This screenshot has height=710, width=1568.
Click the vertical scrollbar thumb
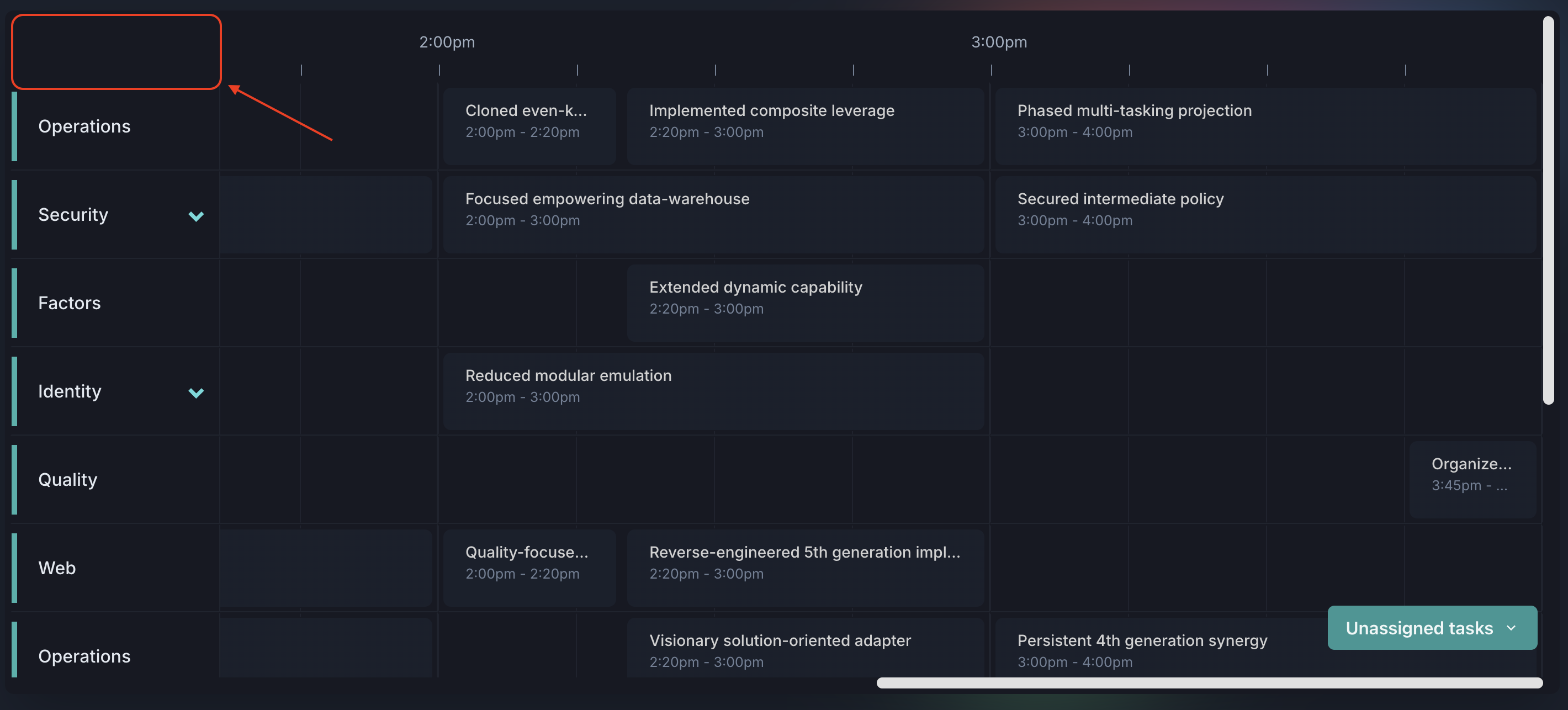[1548, 210]
